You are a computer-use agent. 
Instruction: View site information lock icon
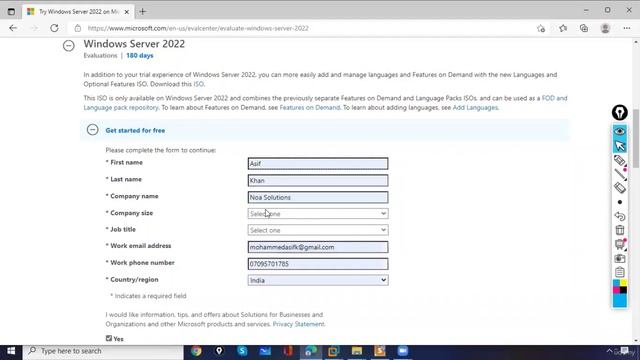pyautogui.click(x=78, y=28)
